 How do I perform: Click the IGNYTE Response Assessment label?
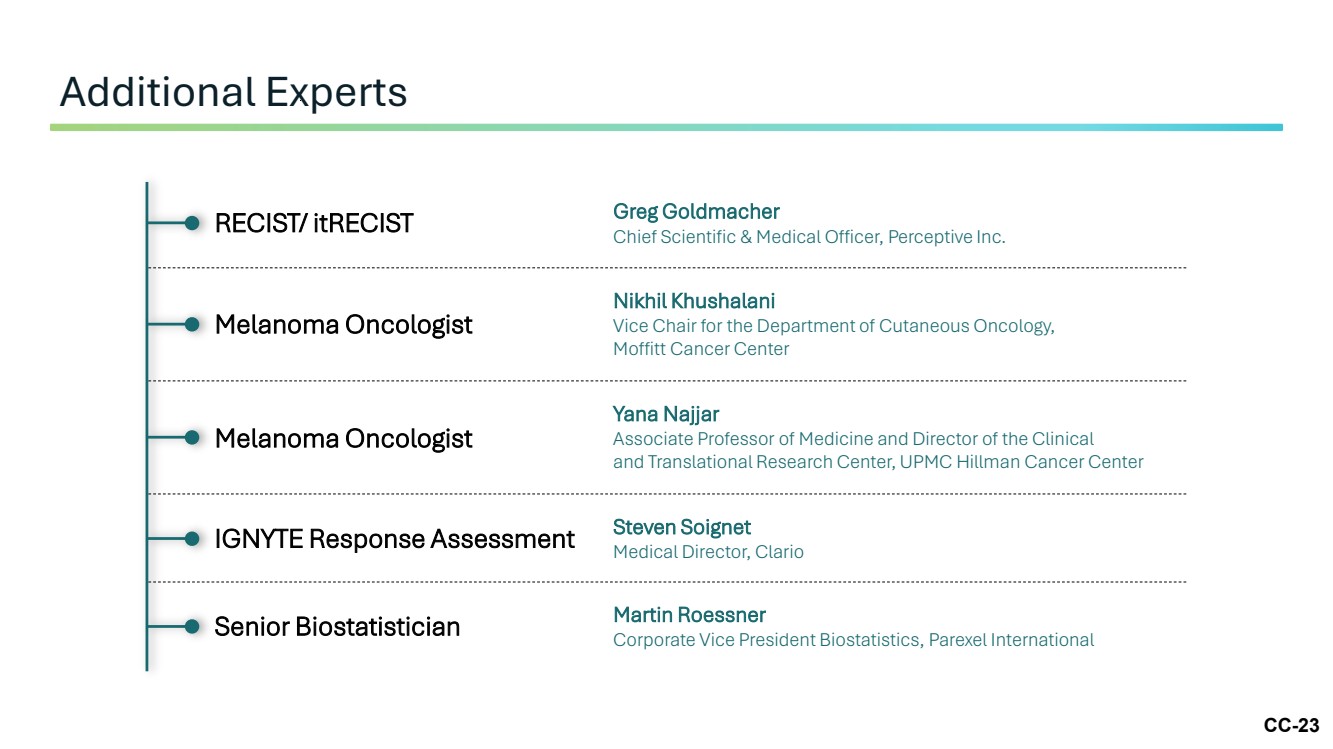tap(395, 539)
